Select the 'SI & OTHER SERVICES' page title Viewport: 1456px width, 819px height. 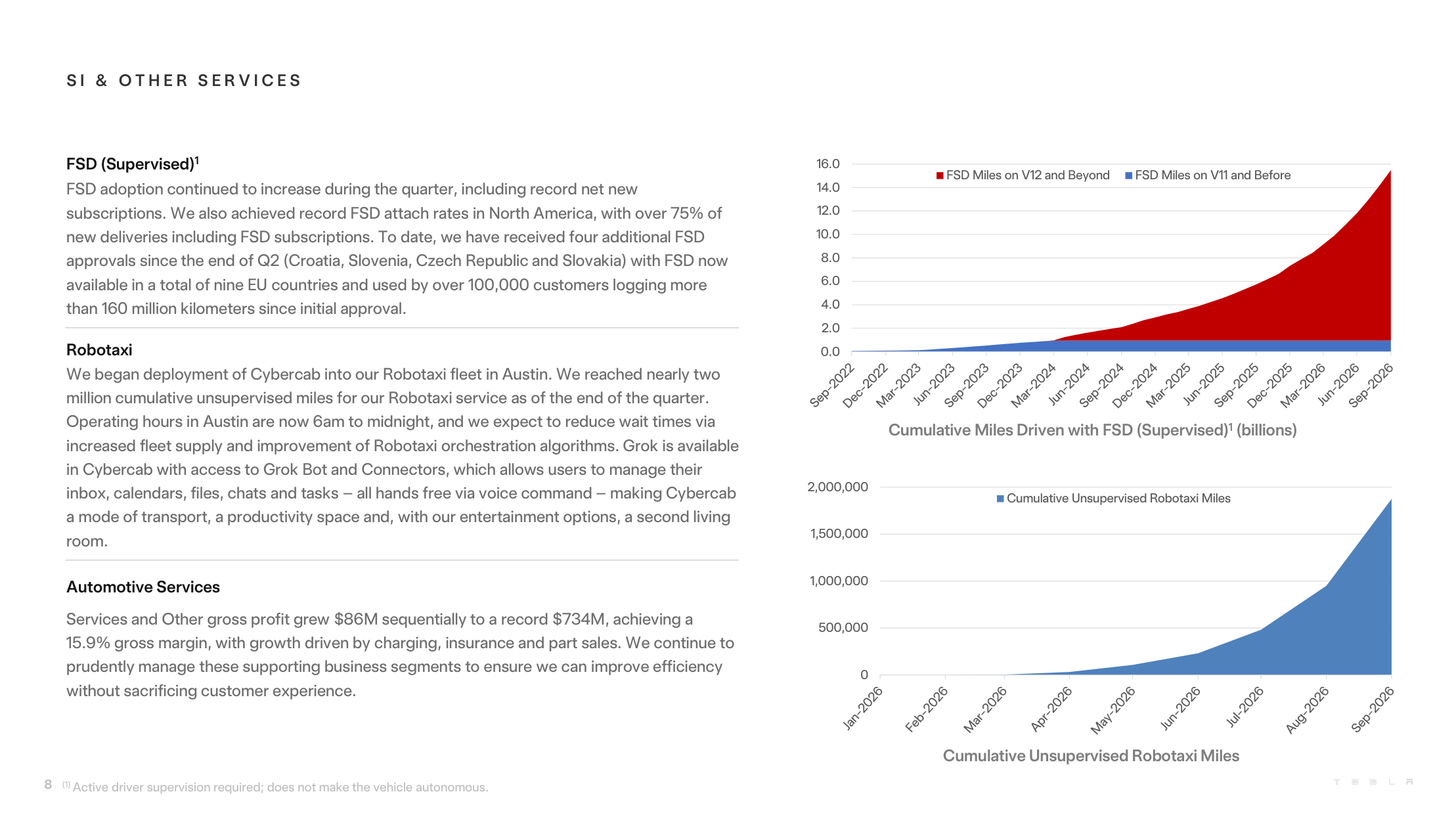click(x=184, y=81)
